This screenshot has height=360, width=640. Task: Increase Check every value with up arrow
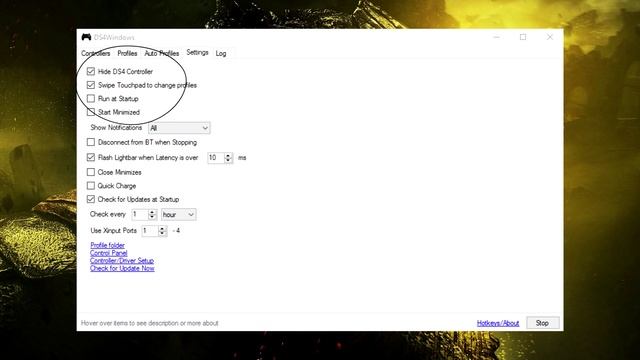[152, 212]
